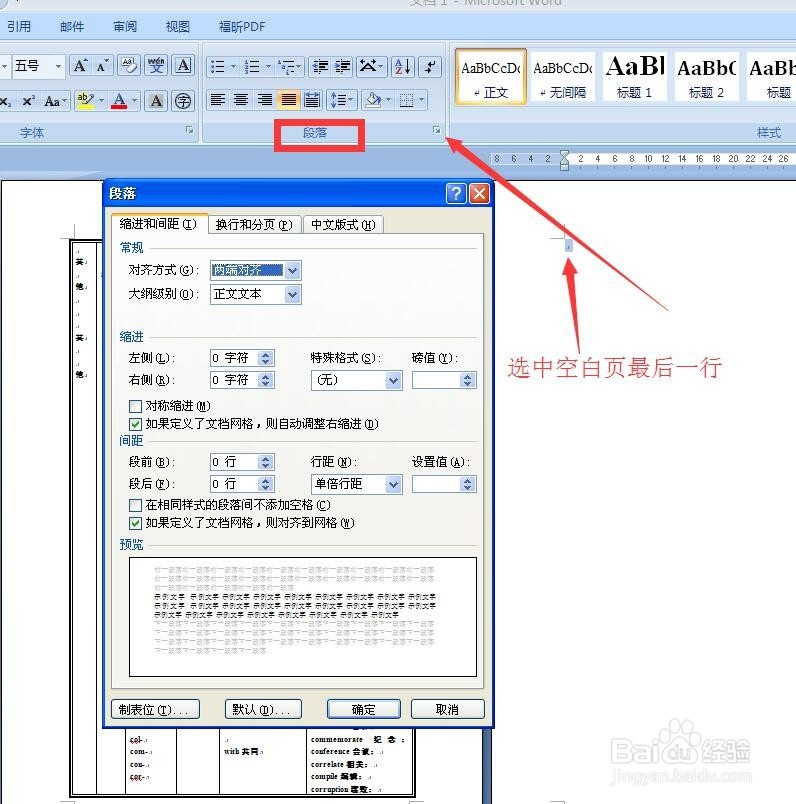This screenshot has width=796, height=804.
Task: Decrease paragraph indent in ribbon
Action: pos(320,67)
